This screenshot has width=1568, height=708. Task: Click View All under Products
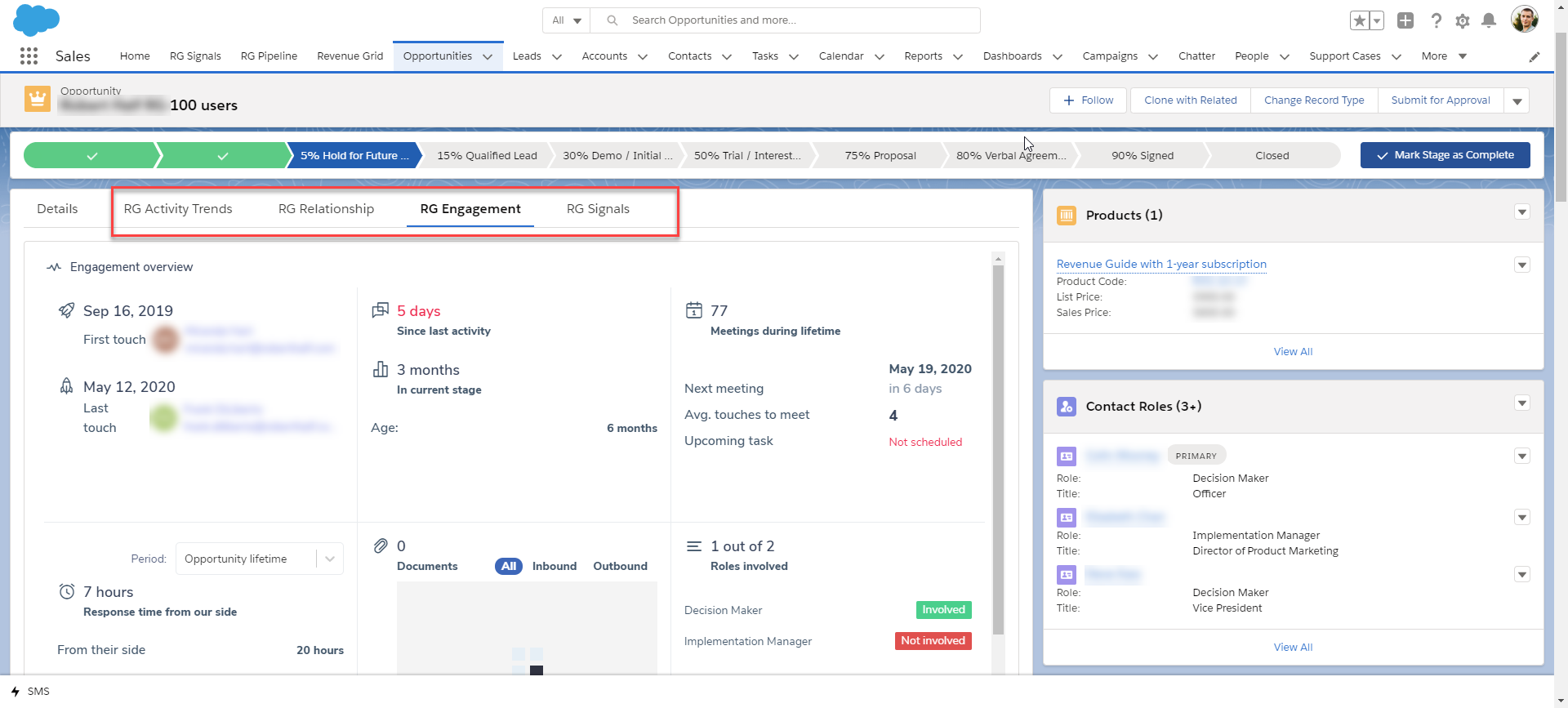[1293, 352]
